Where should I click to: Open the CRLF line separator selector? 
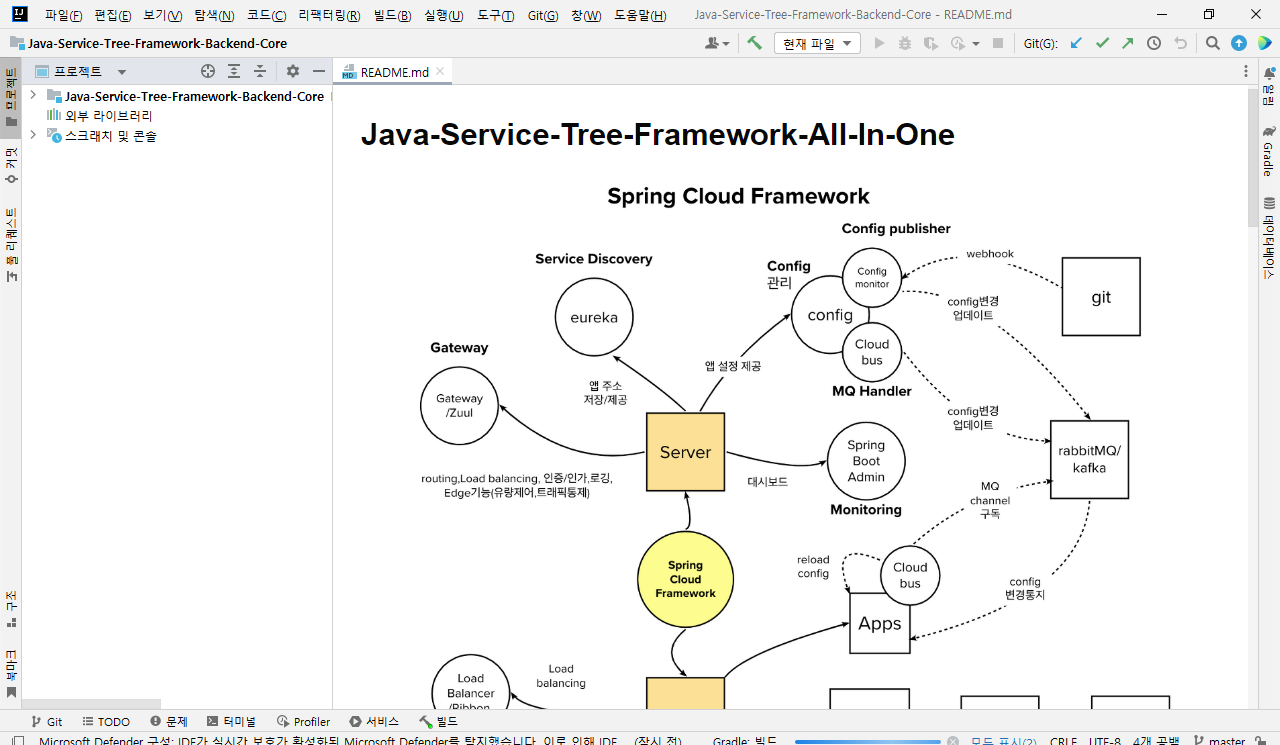tap(1064, 741)
